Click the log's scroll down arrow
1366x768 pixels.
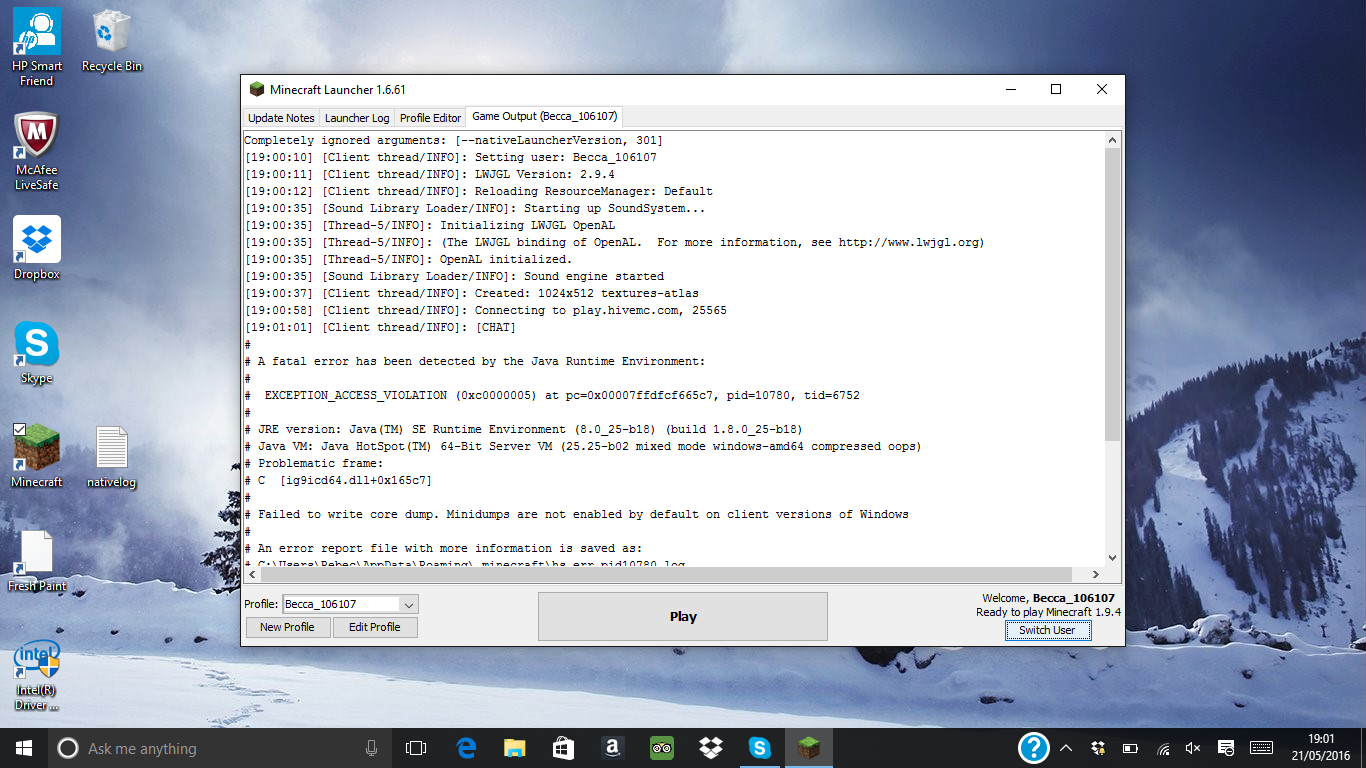(1113, 557)
